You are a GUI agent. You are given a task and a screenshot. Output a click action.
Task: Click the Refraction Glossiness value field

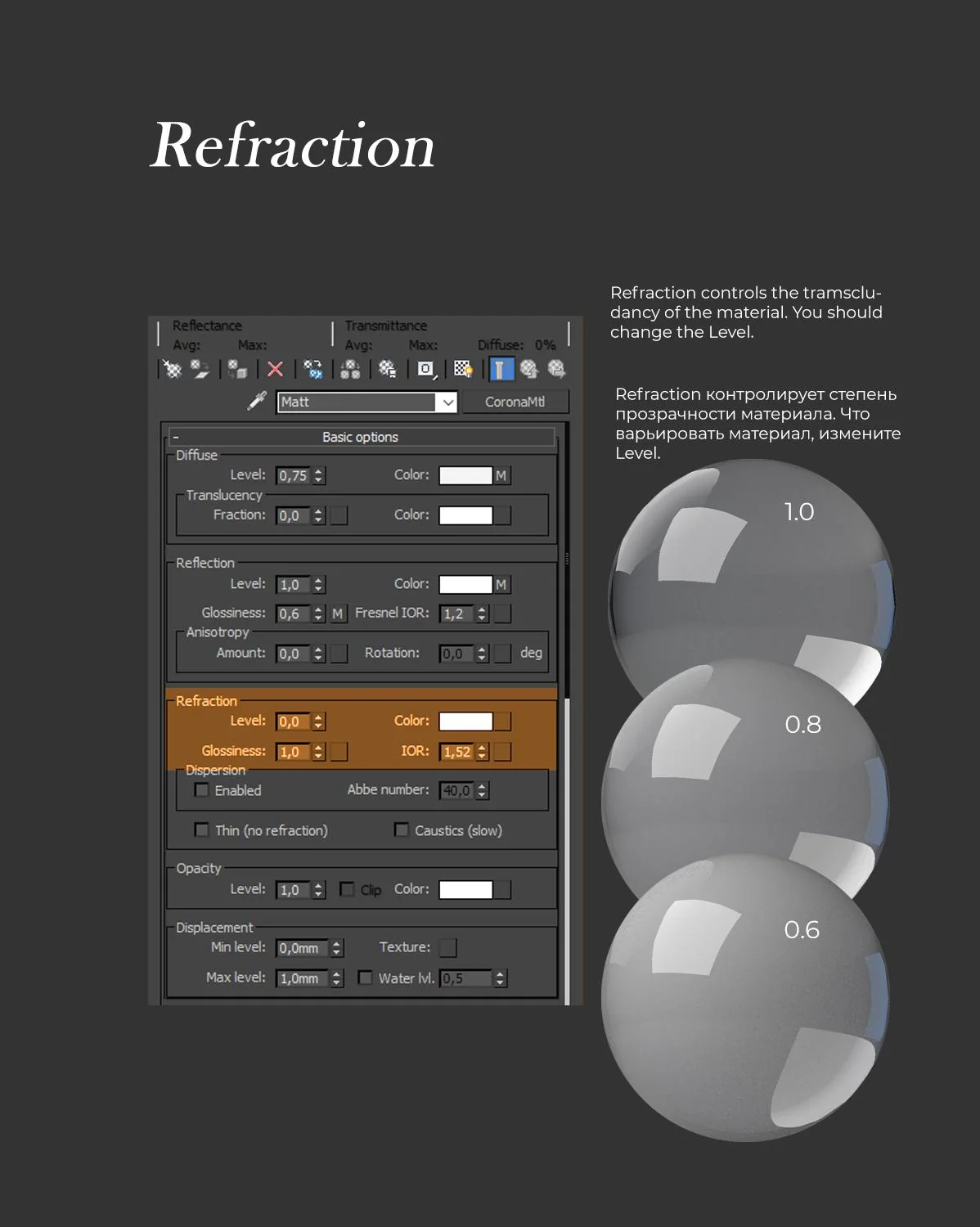294,752
